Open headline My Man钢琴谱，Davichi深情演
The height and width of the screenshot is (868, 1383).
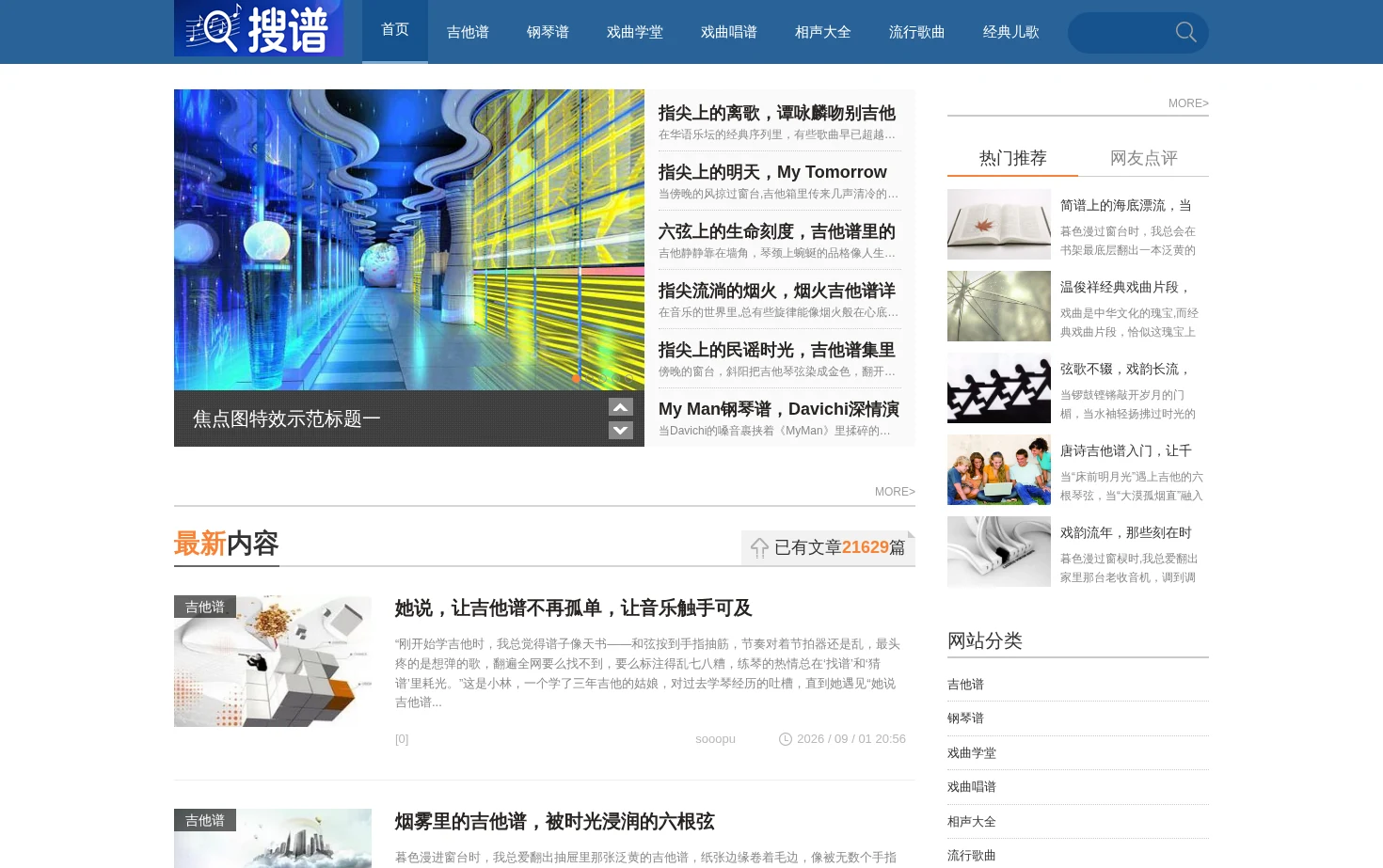(779, 409)
